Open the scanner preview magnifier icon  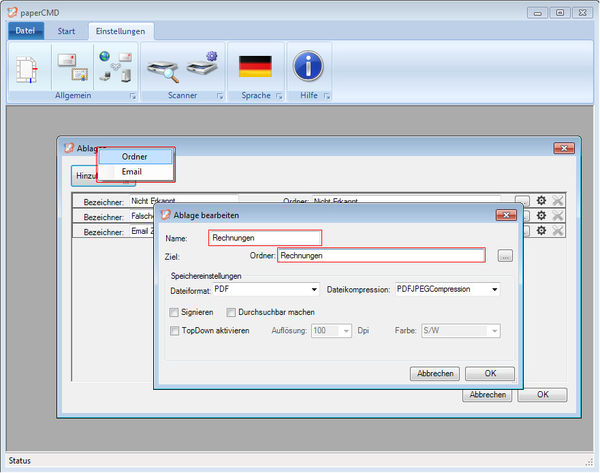point(163,71)
